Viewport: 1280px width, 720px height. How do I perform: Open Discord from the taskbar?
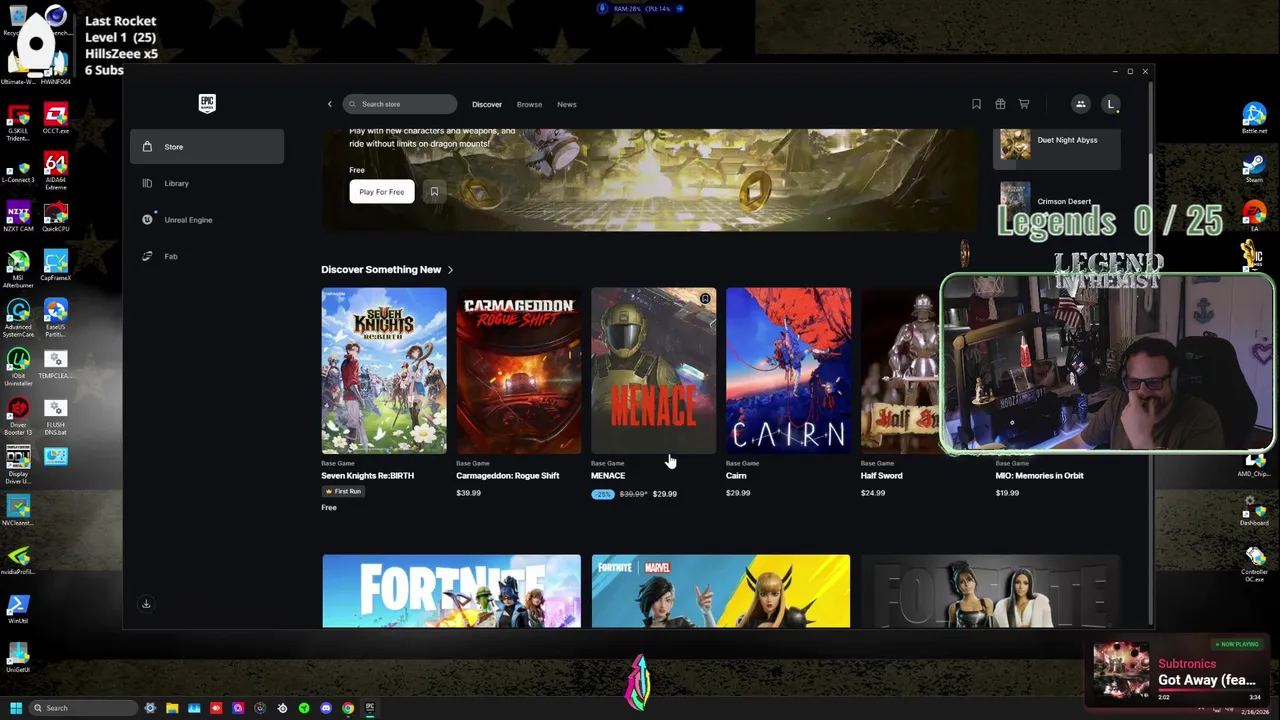(x=326, y=708)
